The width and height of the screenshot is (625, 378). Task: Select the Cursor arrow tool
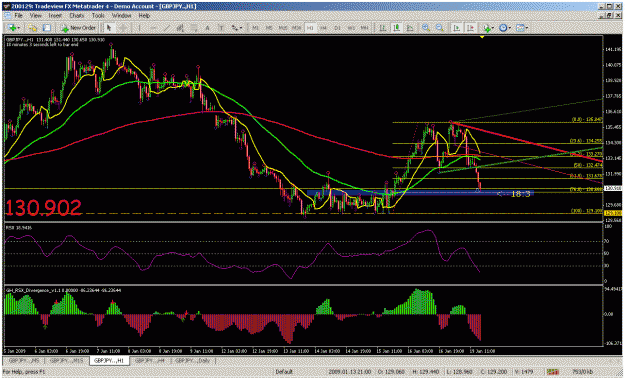point(109,28)
